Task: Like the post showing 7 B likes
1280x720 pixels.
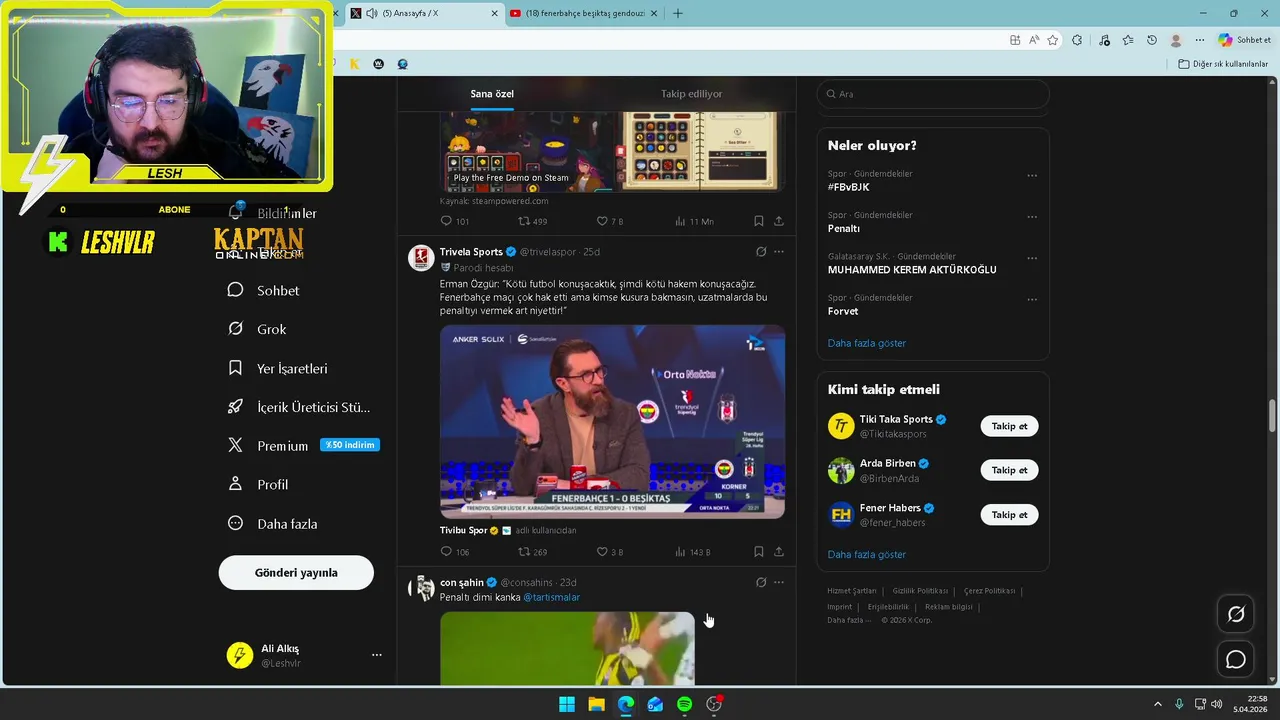Action: (x=609, y=221)
